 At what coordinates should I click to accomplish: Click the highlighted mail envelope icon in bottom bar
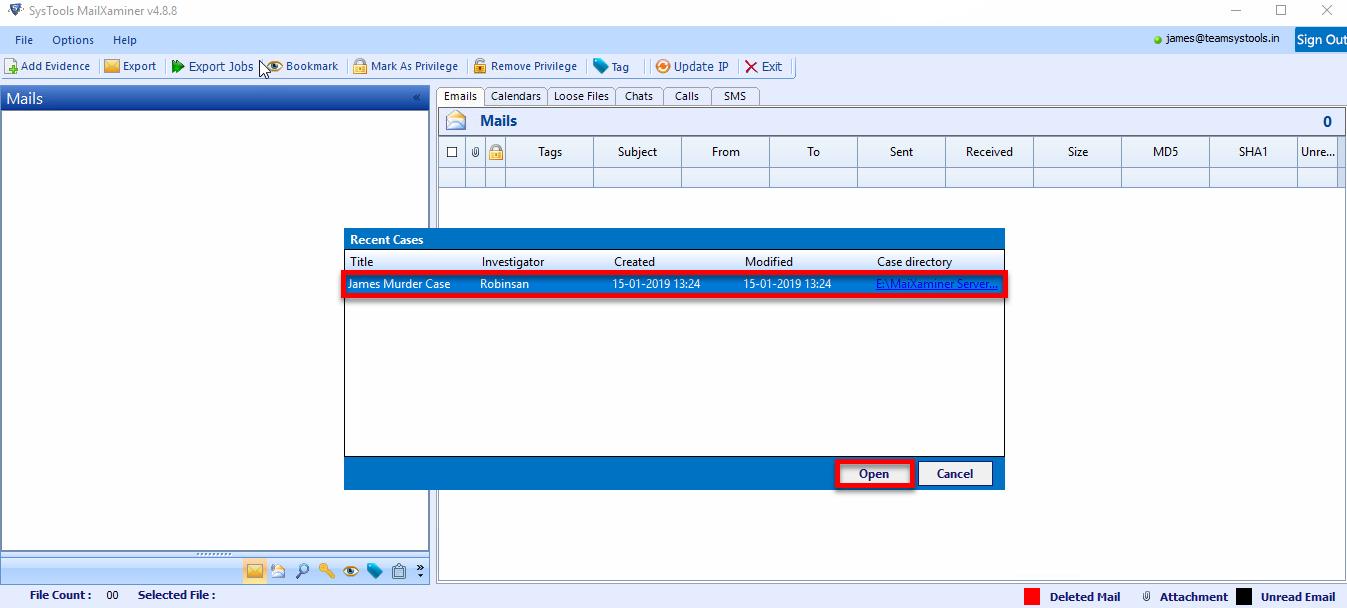(x=255, y=571)
